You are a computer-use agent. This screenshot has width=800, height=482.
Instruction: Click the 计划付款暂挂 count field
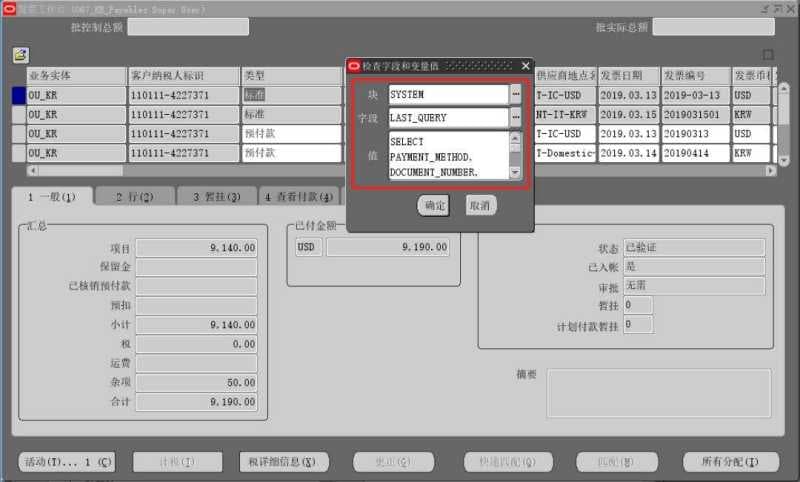[638, 324]
